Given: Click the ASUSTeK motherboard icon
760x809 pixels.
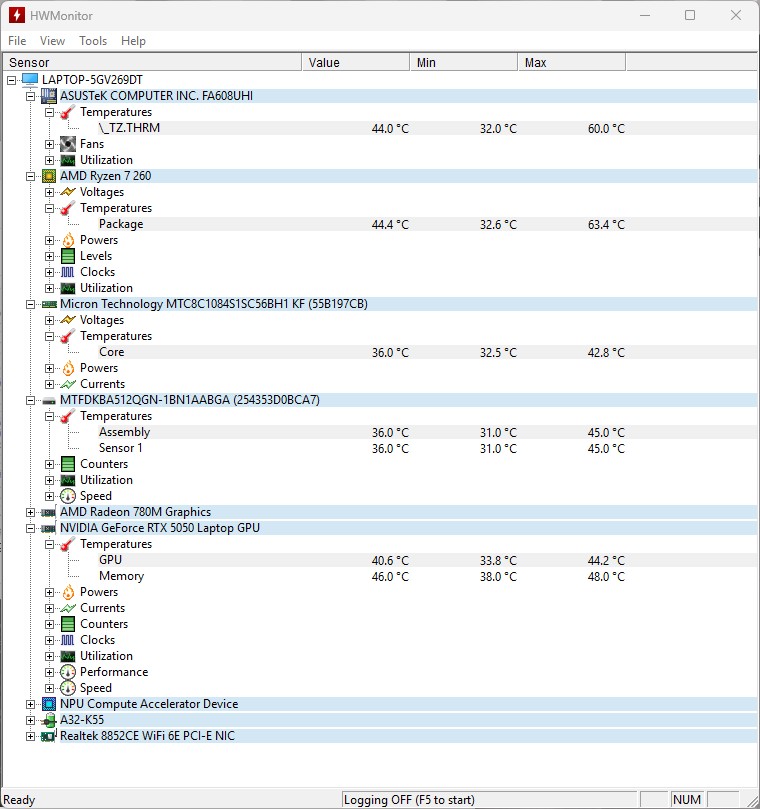Looking at the screenshot, I should coord(48,95).
